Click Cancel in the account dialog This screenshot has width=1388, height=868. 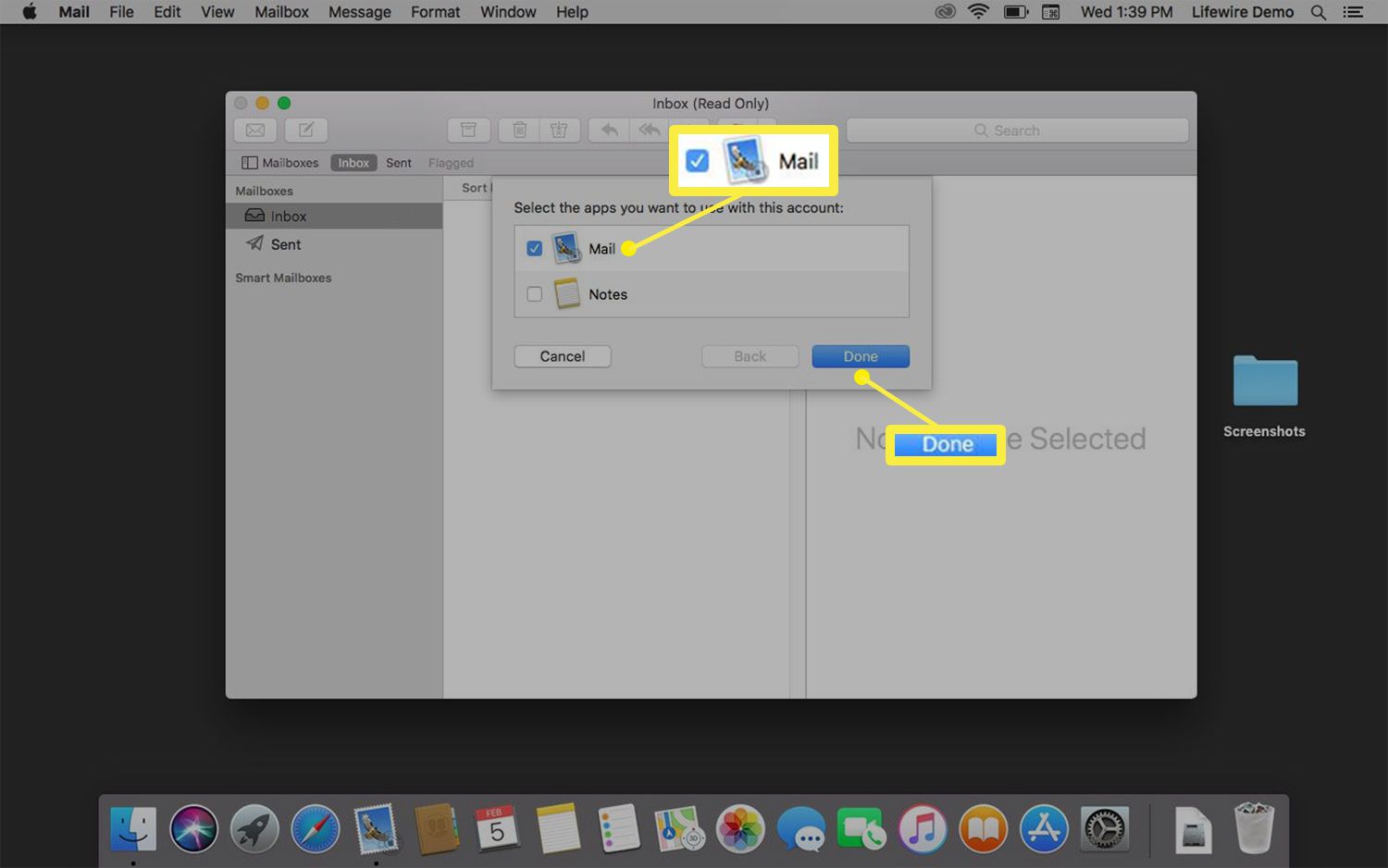[x=563, y=356]
